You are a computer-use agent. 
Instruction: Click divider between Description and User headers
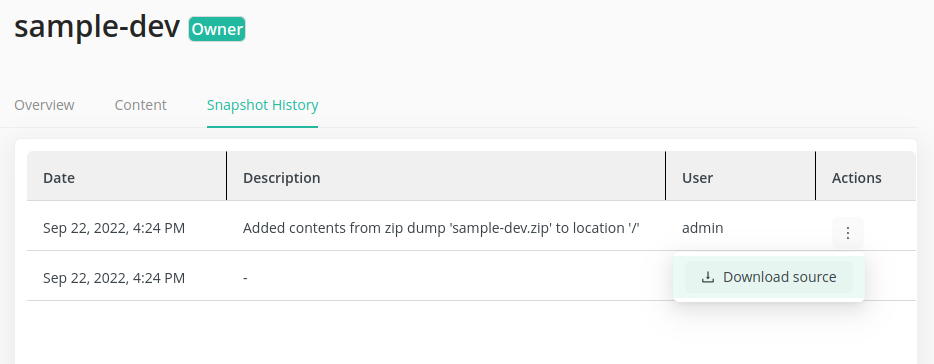665,176
